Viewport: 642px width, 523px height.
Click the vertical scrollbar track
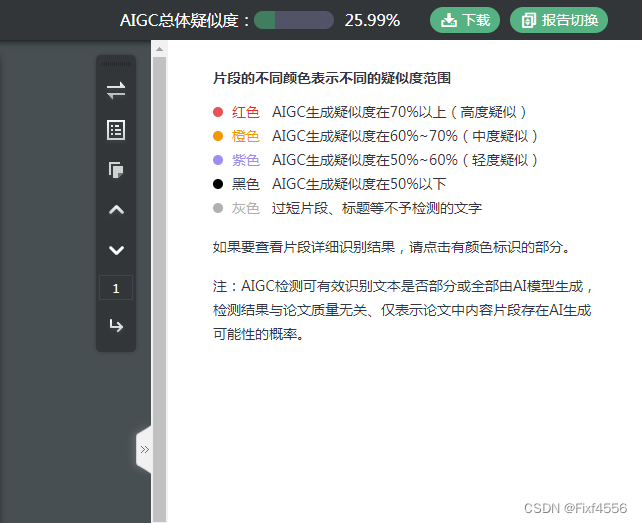pos(159,289)
